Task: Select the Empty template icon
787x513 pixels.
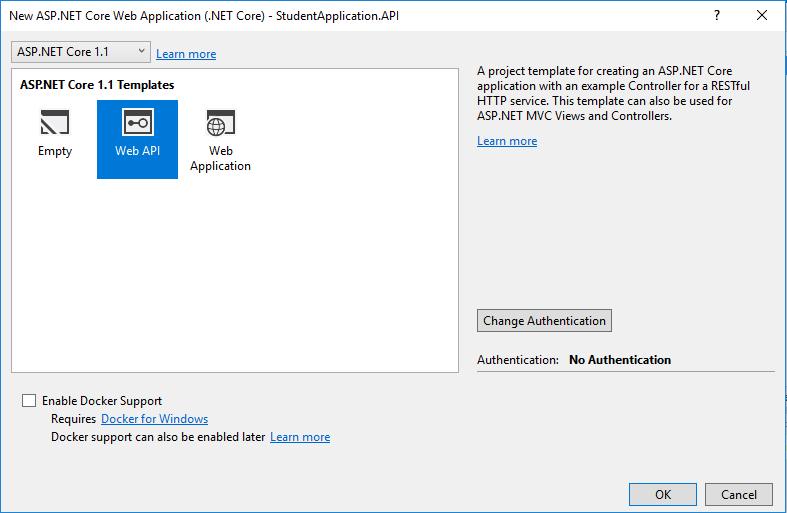Action: click(55, 122)
